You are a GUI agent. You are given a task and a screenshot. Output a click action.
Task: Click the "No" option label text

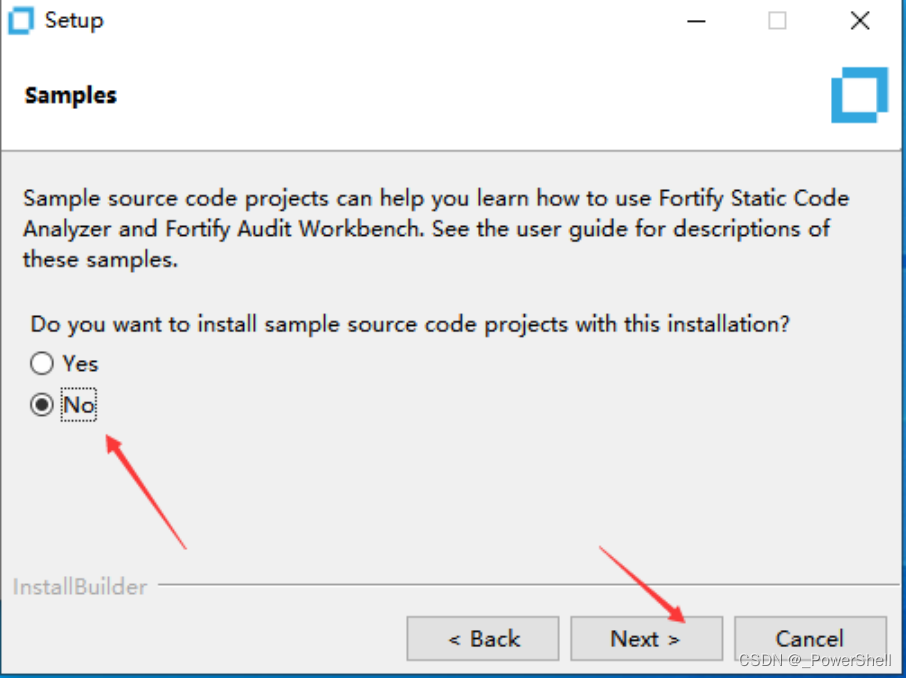[x=78, y=405]
